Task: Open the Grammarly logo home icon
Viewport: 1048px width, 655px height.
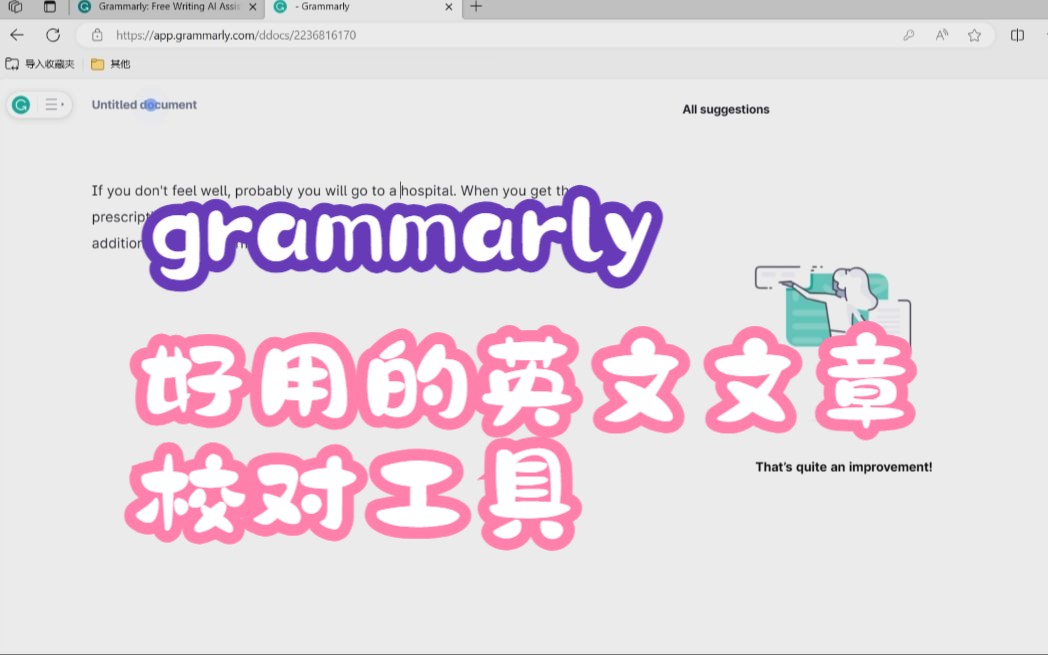Action: 20,104
